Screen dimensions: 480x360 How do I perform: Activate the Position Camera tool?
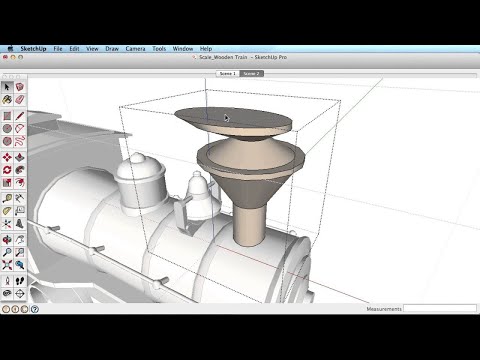coord(7,281)
